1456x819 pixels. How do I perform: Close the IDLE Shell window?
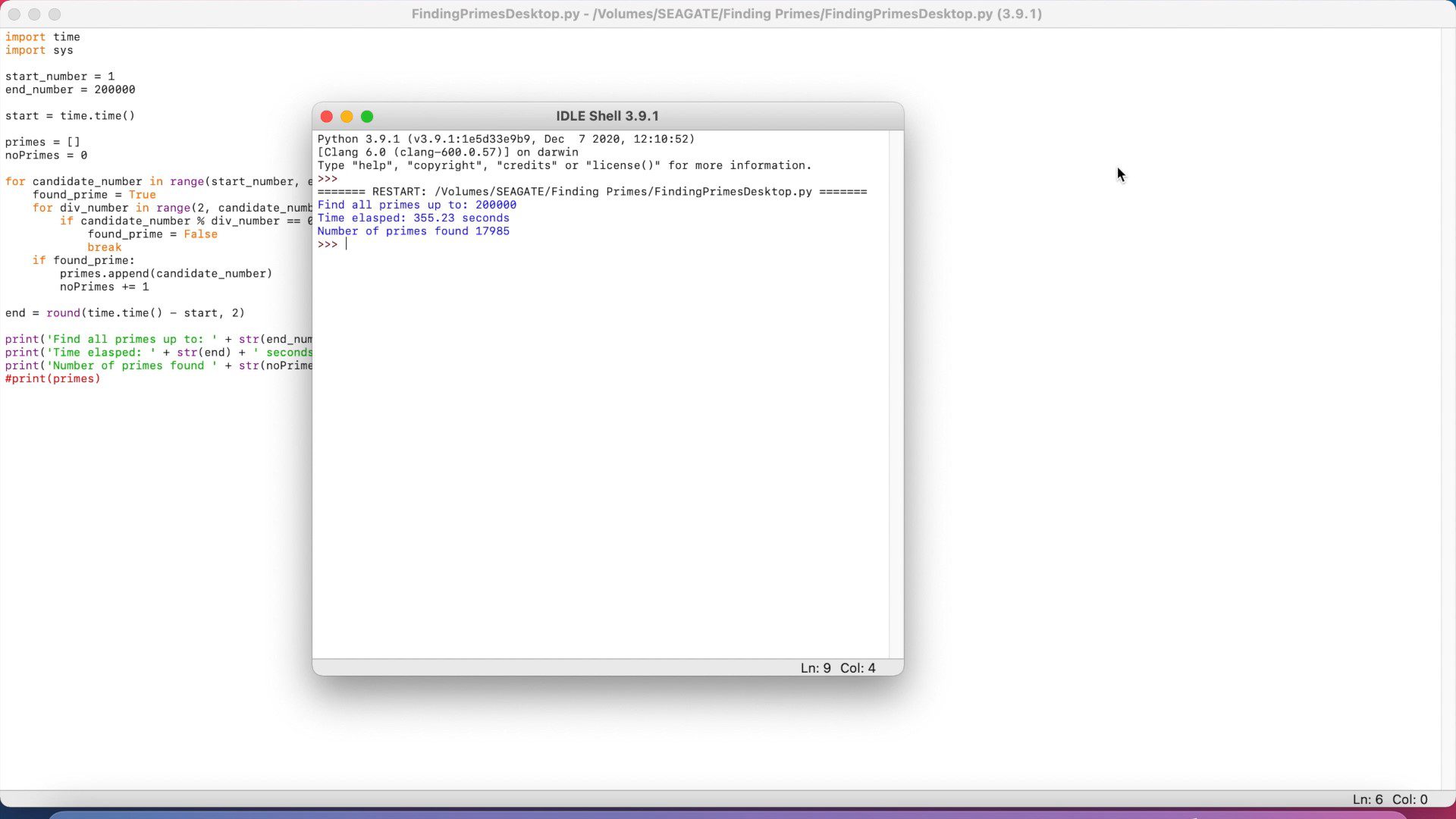pyautogui.click(x=327, y=117)
